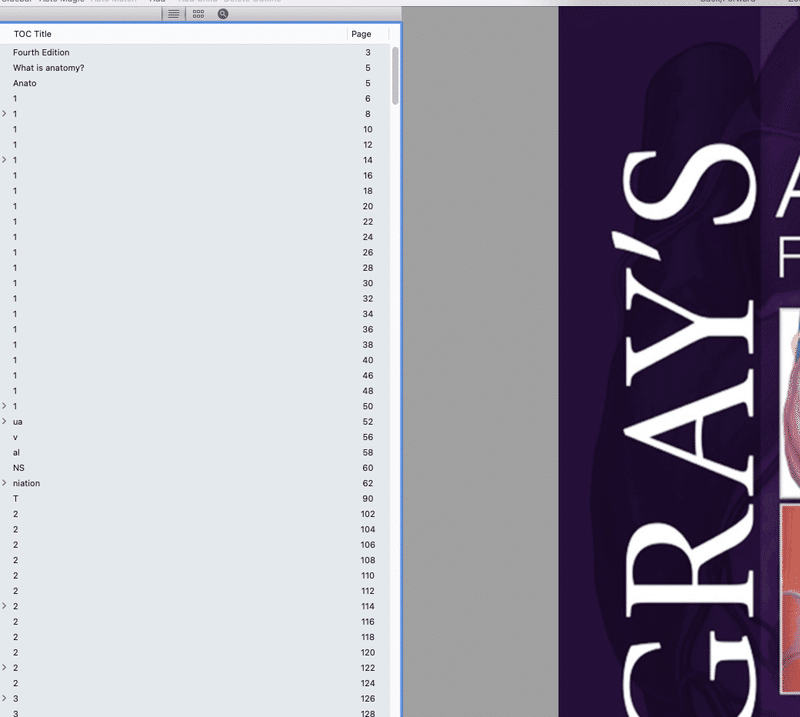Select the 'v' outline row, page 56
The height and width of the screenshot is (717, 800).
[x=195, y=437]
